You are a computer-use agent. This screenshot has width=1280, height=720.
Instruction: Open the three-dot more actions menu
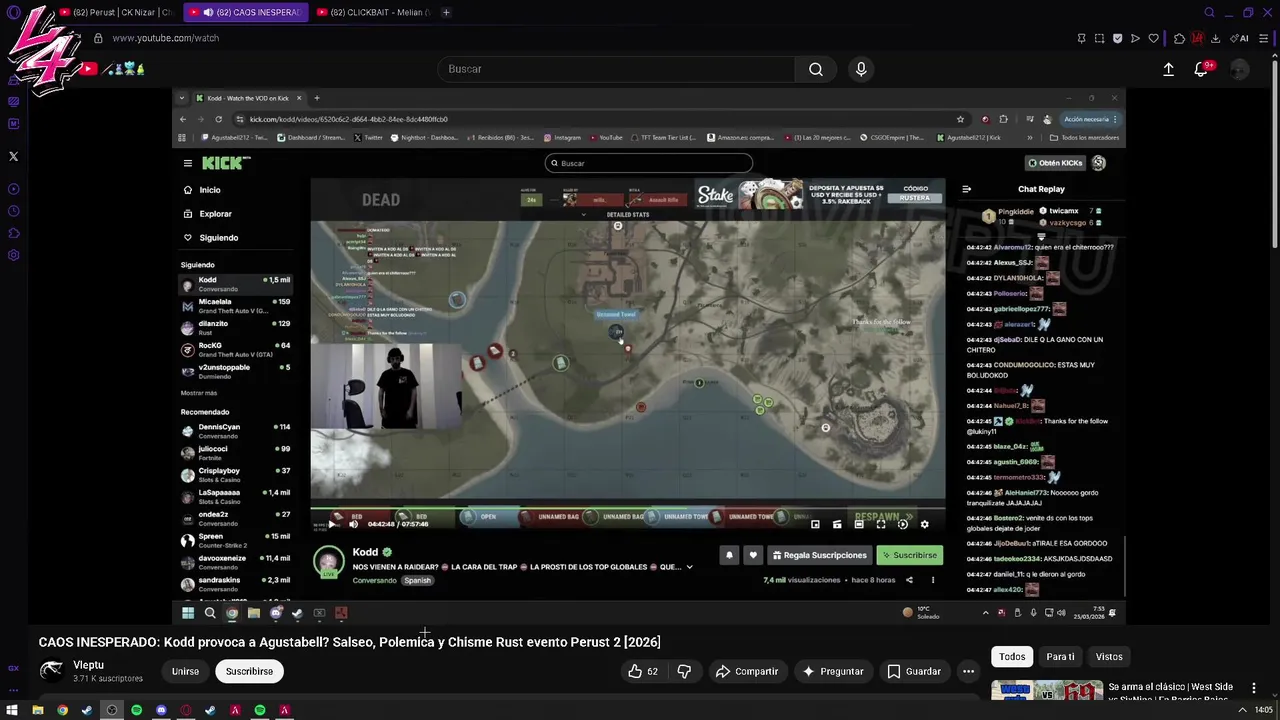click(968, 671)
